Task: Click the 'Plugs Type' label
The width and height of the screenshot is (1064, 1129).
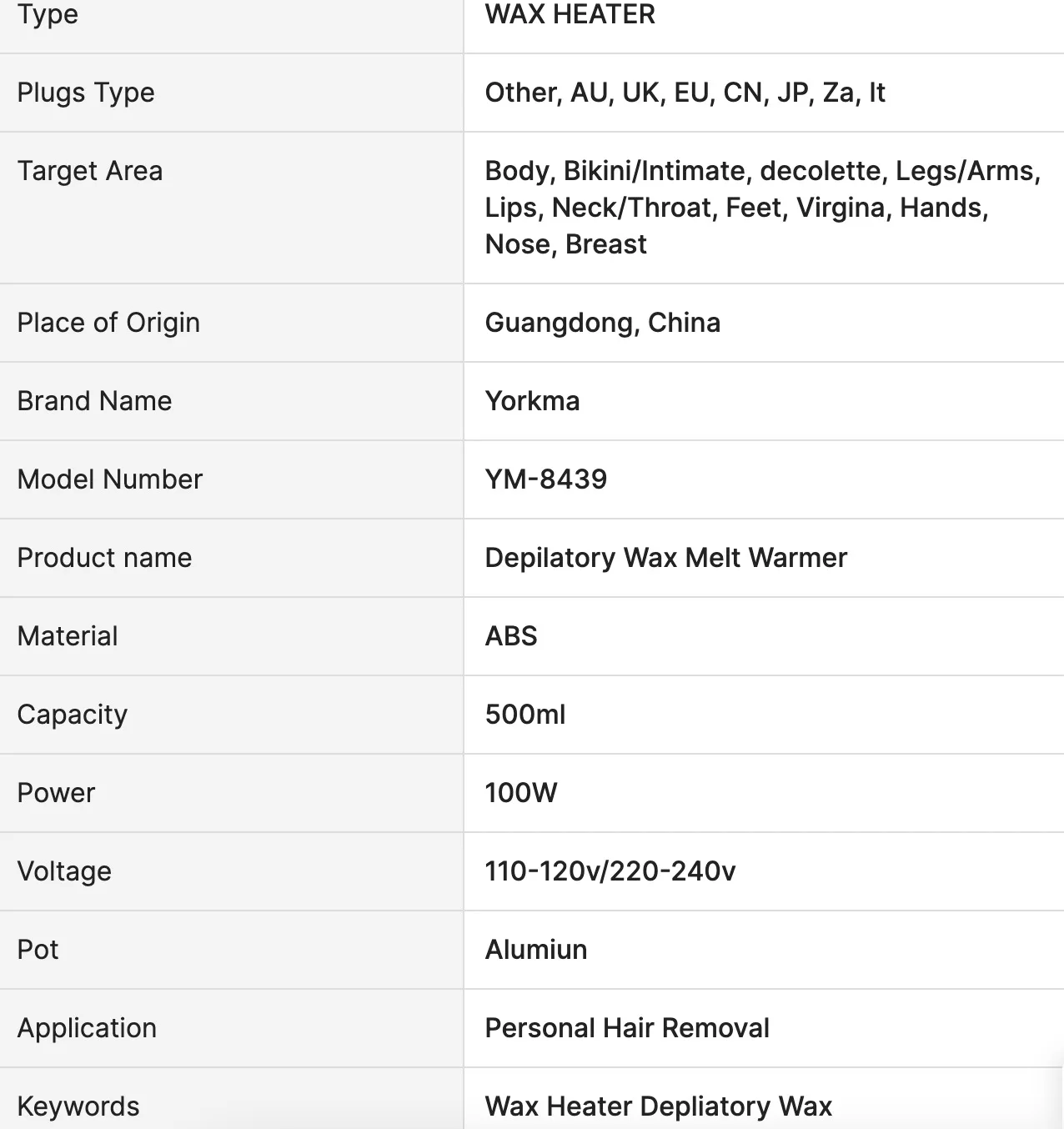Action: 86,93
